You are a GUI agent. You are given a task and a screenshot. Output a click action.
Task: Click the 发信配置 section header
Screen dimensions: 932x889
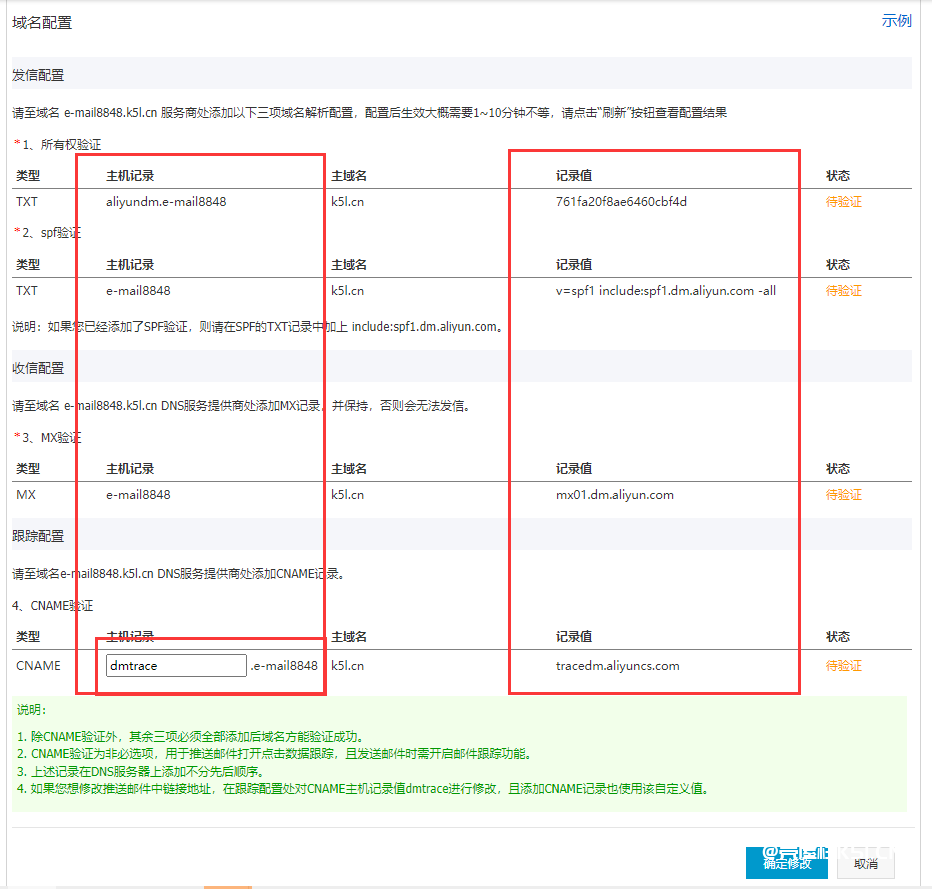(37, 73)
